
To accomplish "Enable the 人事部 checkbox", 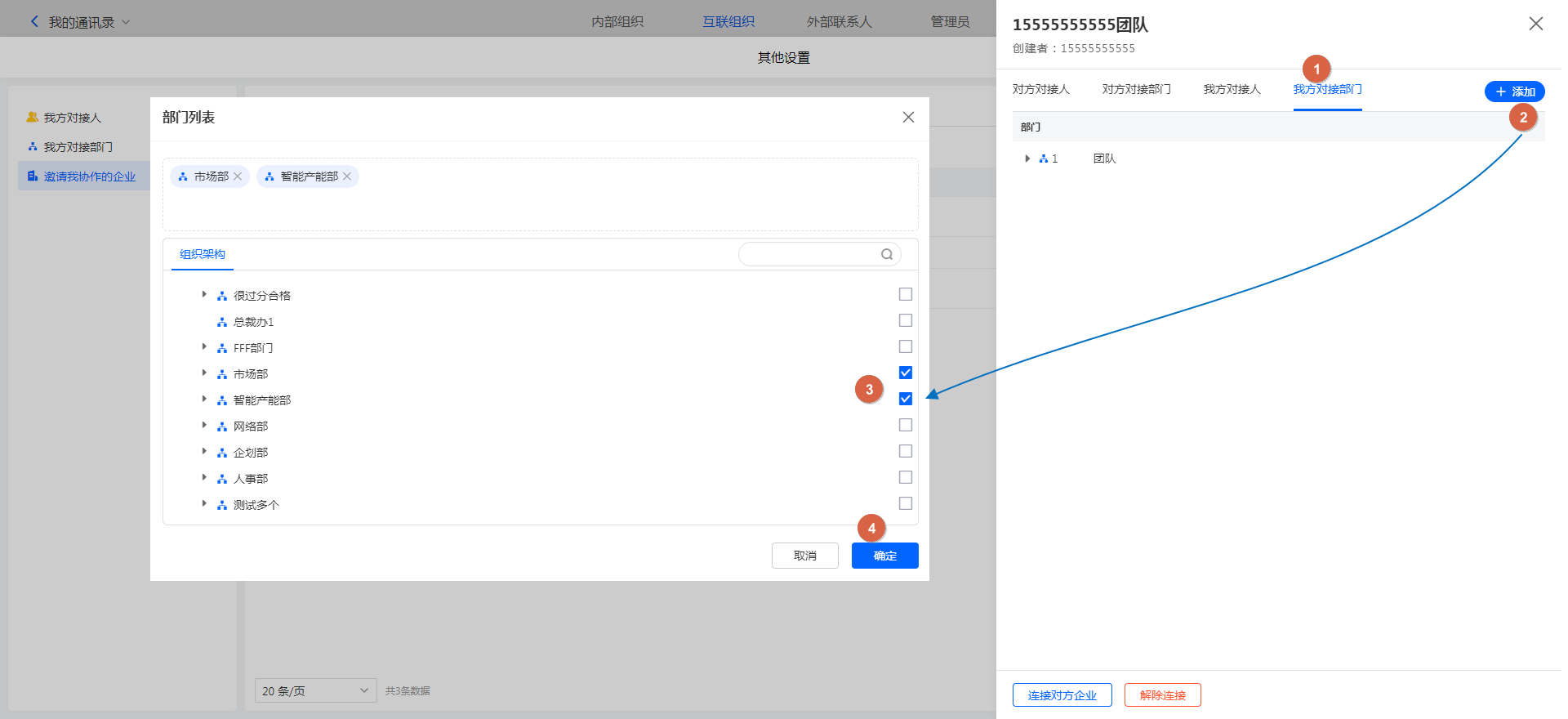I will pos(905,477).
